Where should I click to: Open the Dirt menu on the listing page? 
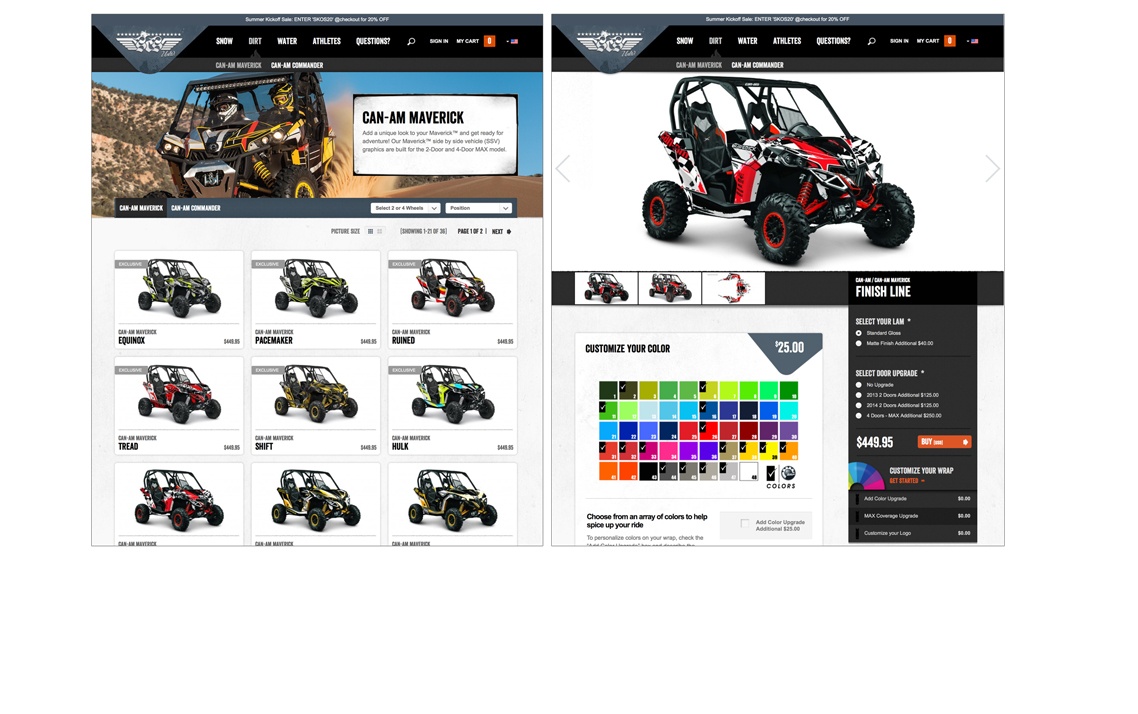pos(255,41)
